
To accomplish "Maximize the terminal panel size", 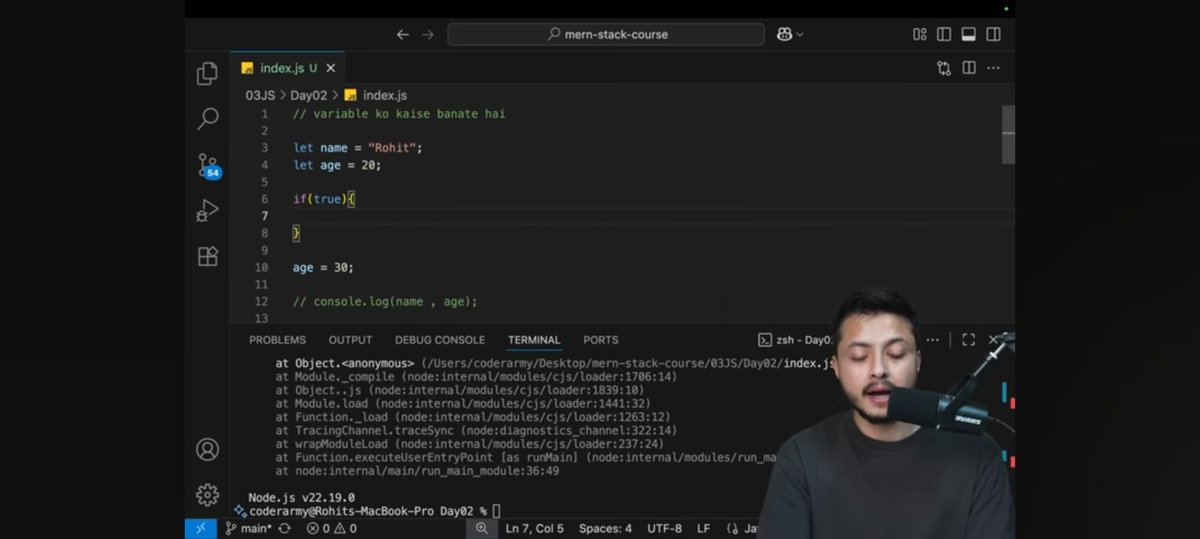I will (x=968, y=340).
